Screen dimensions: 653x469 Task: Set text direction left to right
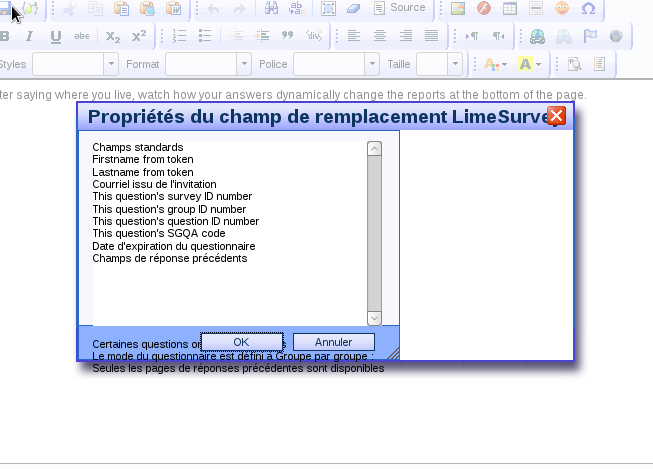tap(472, 36)
